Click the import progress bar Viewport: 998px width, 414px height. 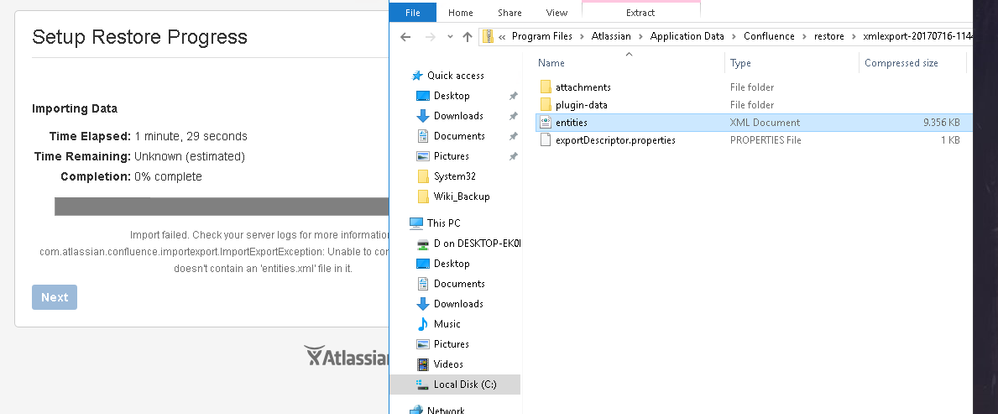pos(221,206)
